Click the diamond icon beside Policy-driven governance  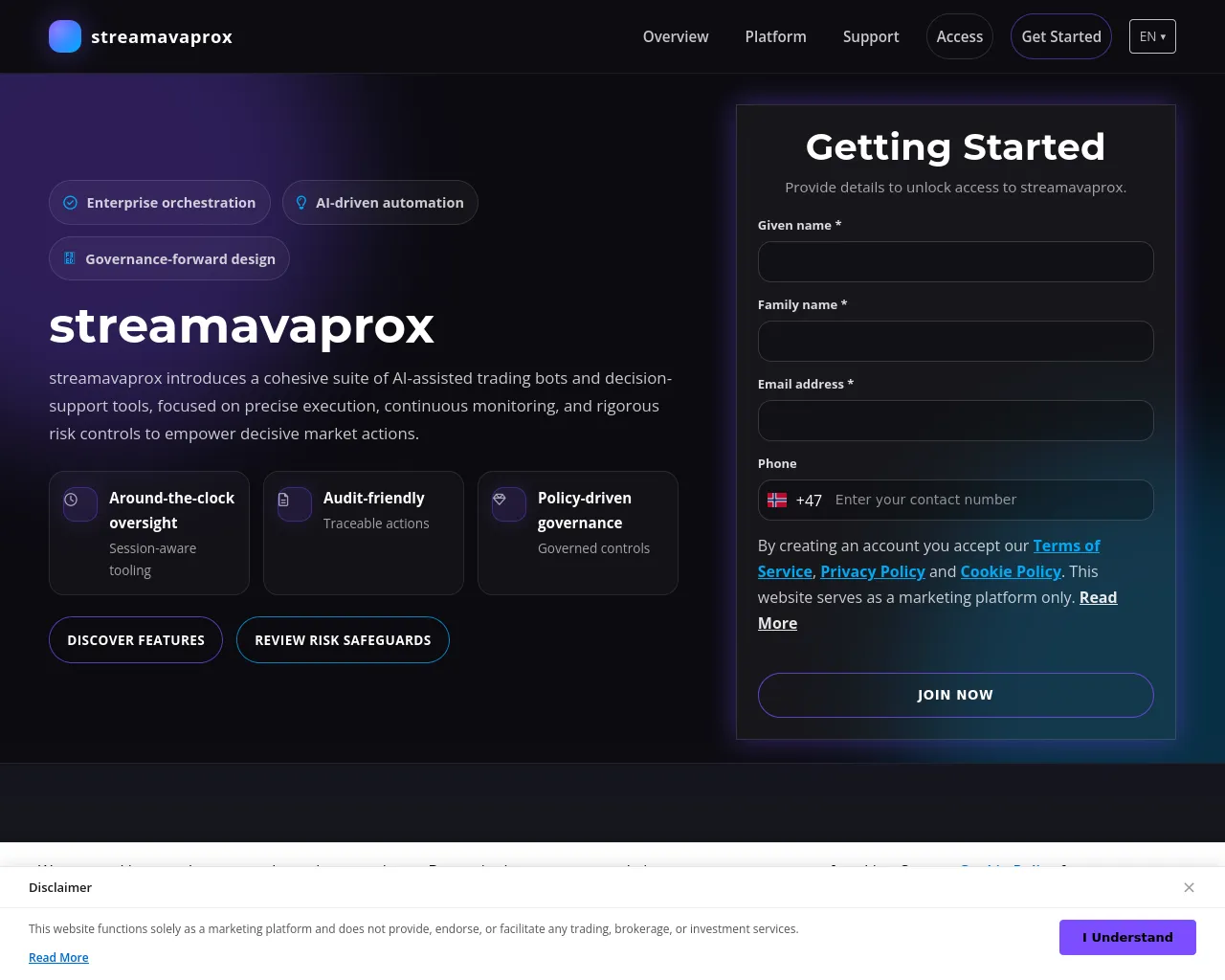pyautogui.click(x=499, y=499)
